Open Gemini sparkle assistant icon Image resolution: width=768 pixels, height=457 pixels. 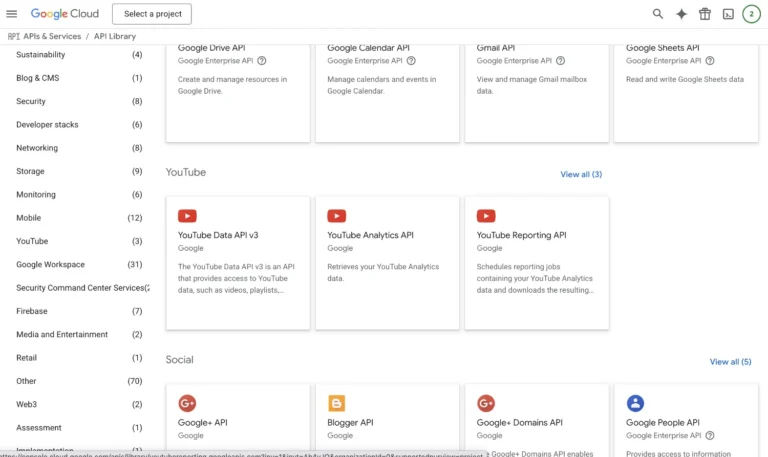(x=681, y=14)
